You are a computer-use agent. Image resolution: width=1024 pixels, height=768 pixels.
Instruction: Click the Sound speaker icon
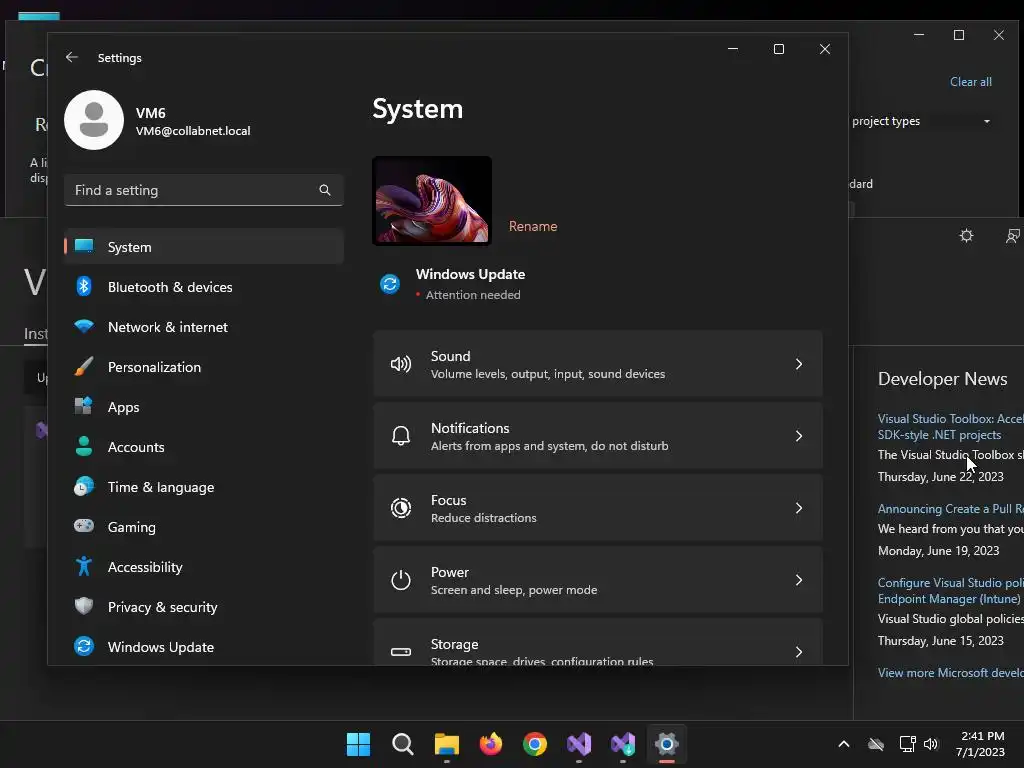(x=401, y=364)
